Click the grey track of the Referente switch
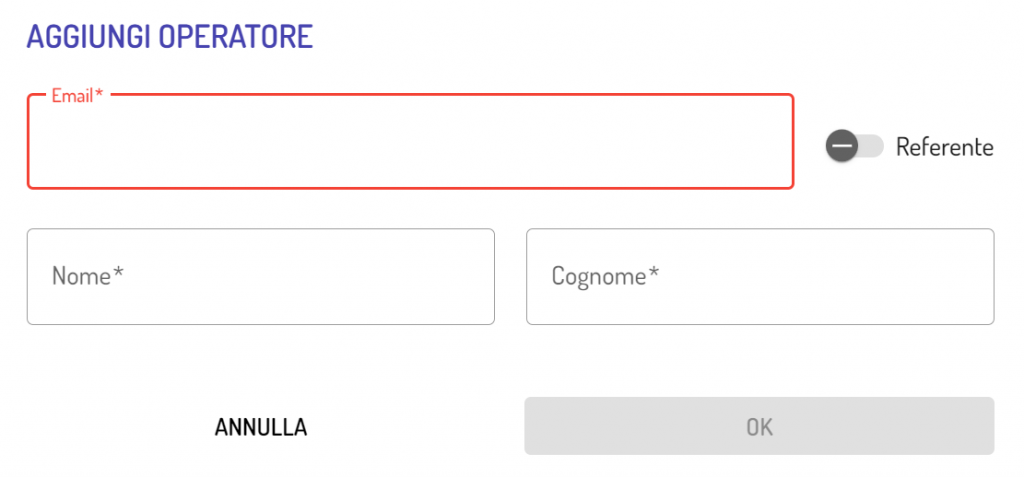1024x477 pixels. click(x=872, y=147)
